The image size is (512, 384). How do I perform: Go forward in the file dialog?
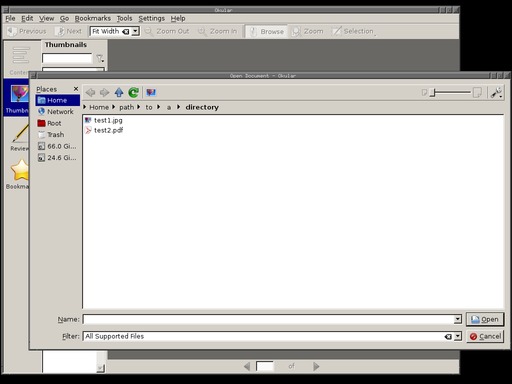(104, 92)
